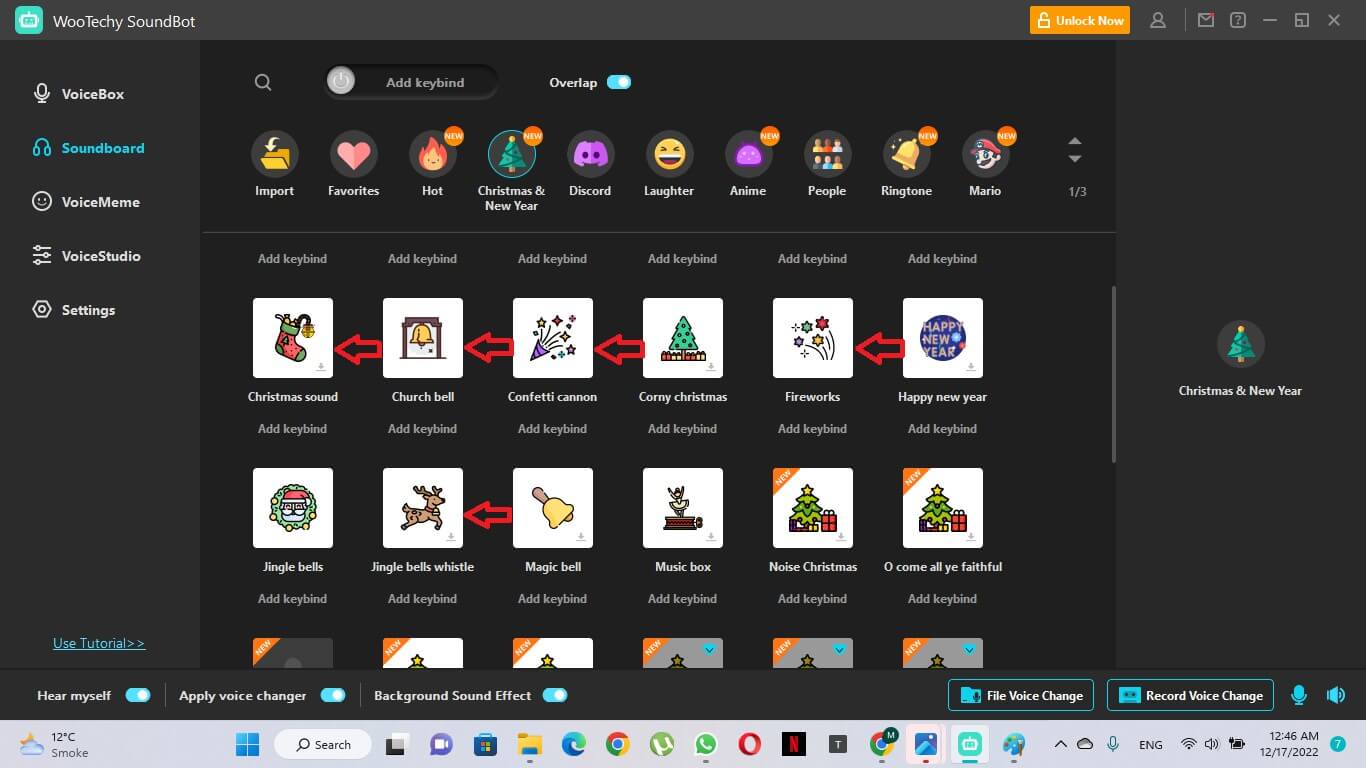Open the Use Tutorial link
The width and height of the screenshot is (1366, 768).
(x=99, y=643)
